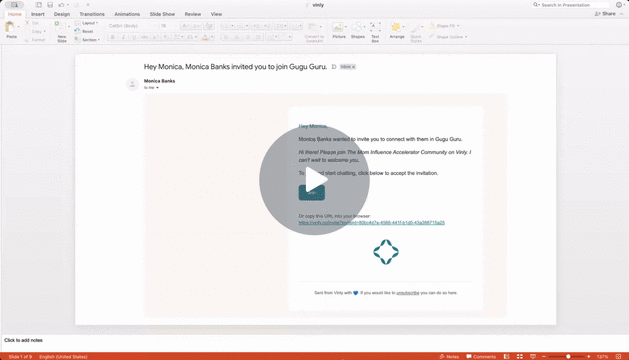
Task: Insert a Text Box
Action: 375,32
